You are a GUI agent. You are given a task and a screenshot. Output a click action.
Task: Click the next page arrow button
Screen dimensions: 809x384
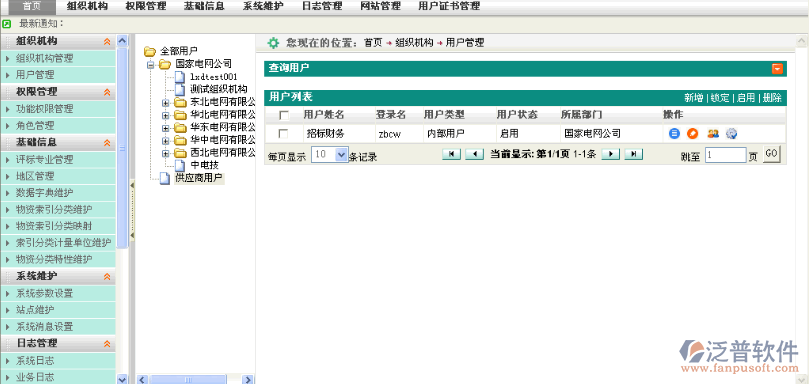610,154
